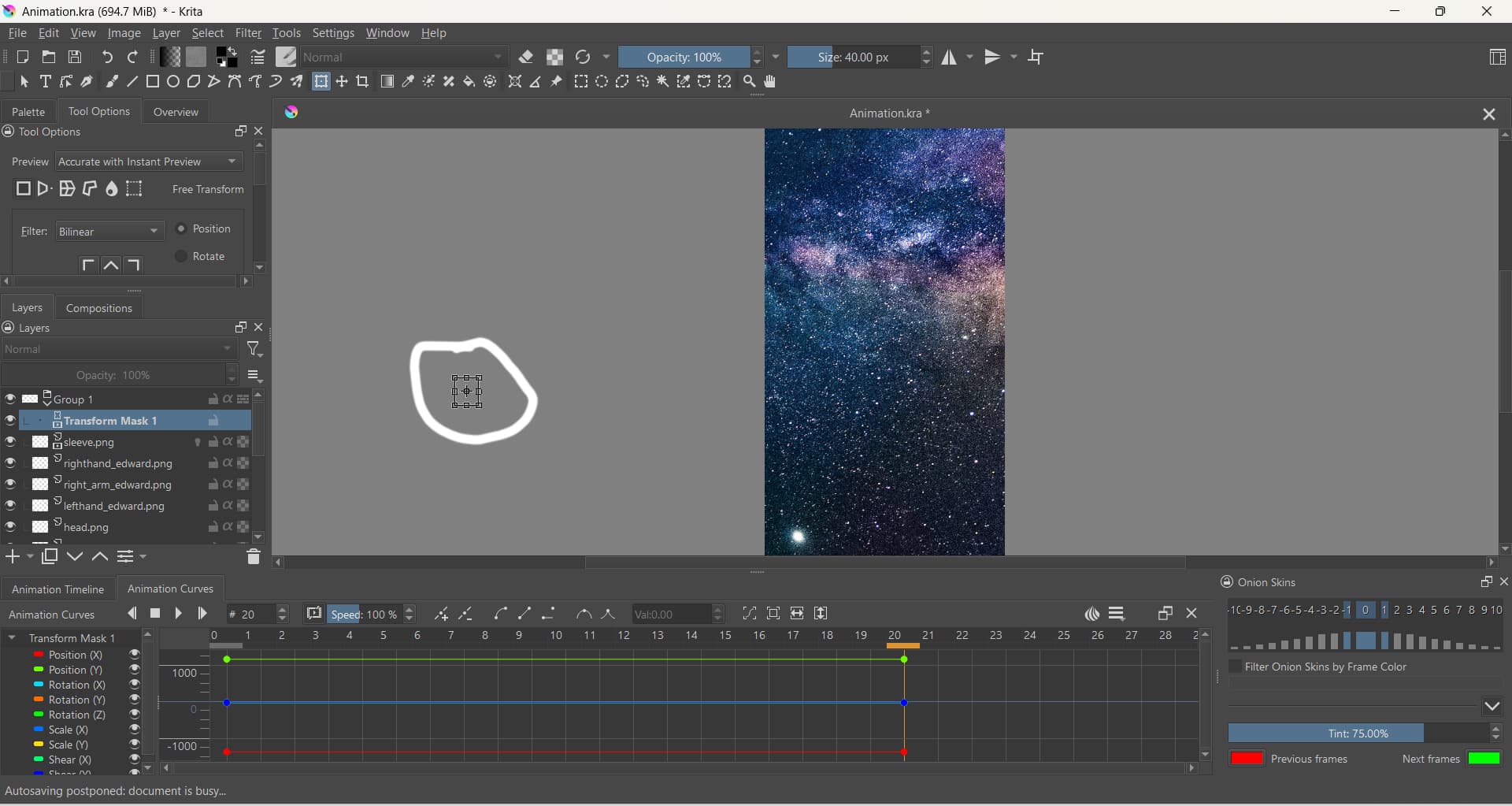Delete layer using trash icon

[x=253, y=558]
